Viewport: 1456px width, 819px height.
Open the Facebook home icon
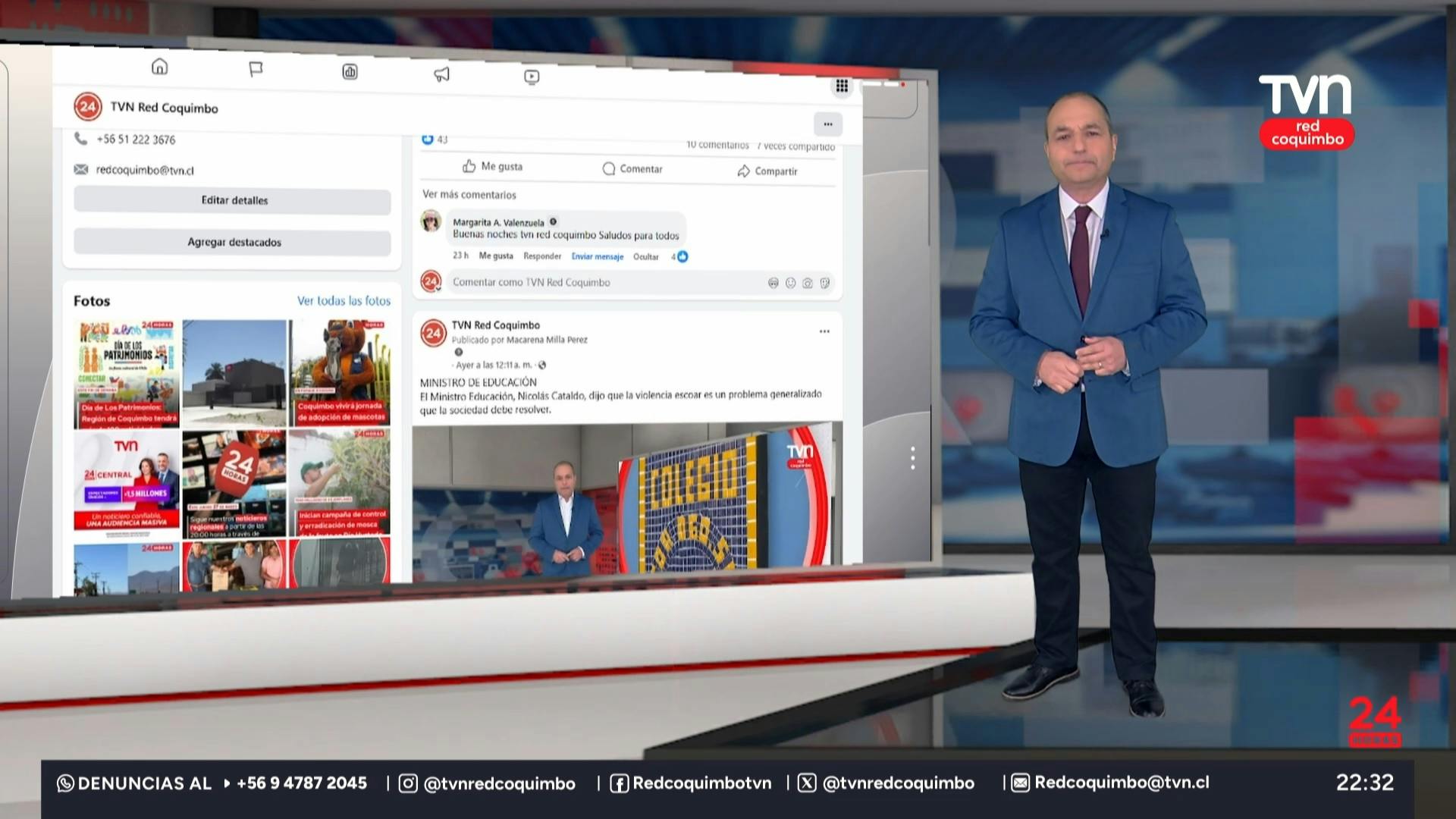[x=159, y=67]
